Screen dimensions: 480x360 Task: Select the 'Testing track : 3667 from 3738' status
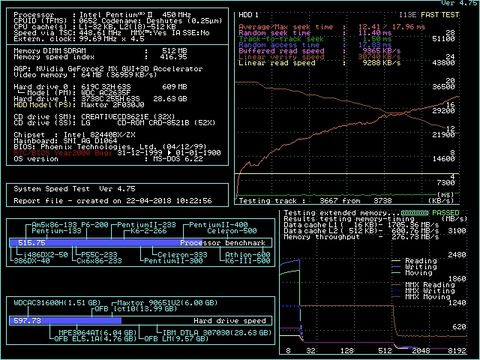[315, 201]
